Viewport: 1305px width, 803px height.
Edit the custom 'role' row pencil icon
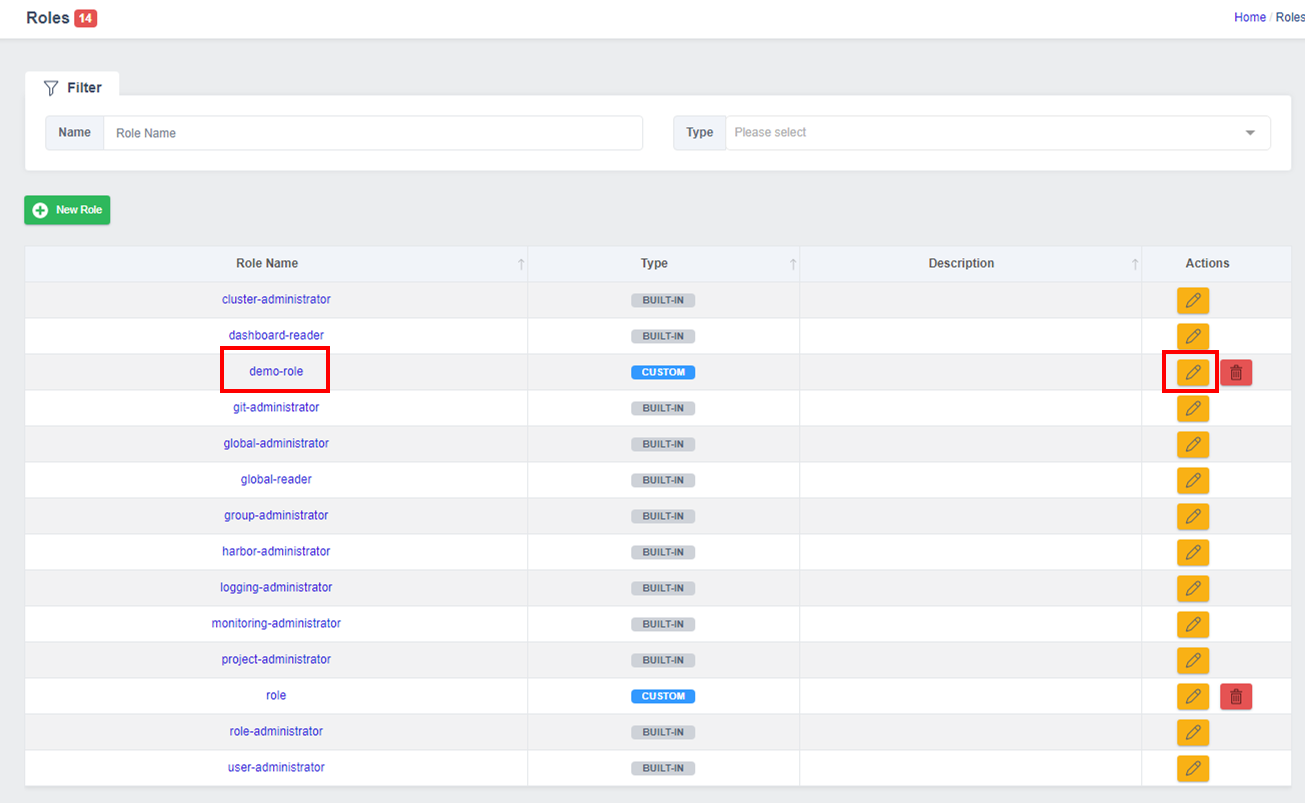[x=1192, y=696]
